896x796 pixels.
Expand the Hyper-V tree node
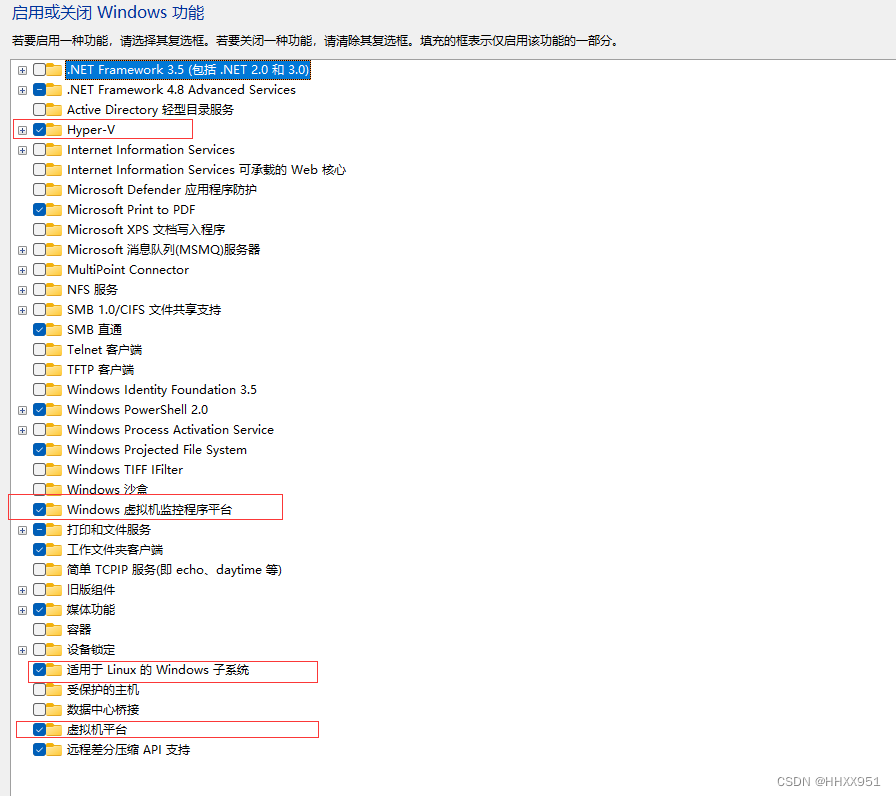[x=22, y=129]
